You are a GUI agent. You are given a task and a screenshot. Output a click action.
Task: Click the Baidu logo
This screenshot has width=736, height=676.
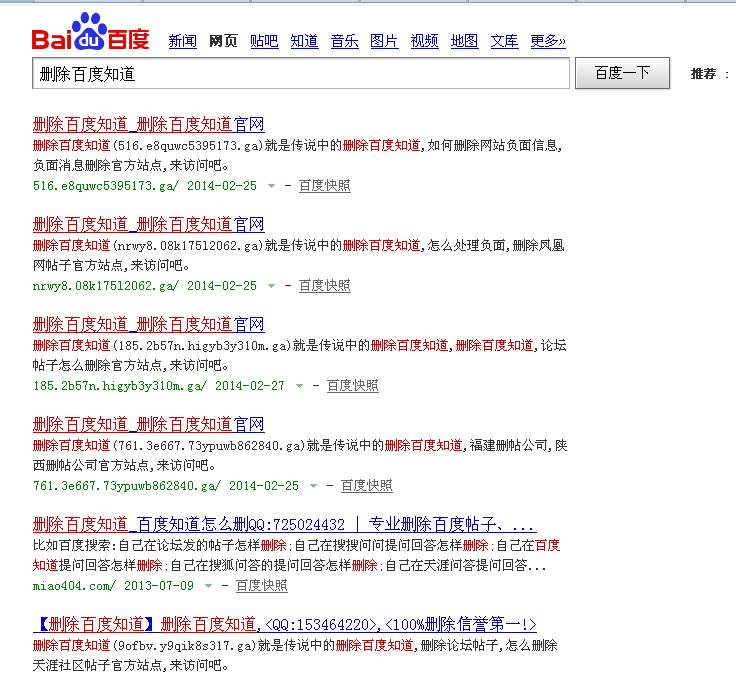[91, 32]
